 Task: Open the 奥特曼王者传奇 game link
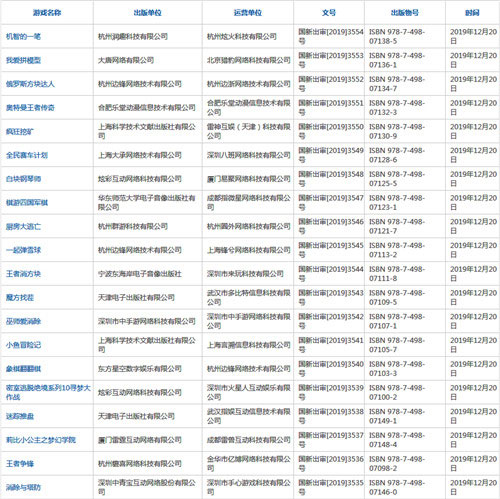pos(30,108)
